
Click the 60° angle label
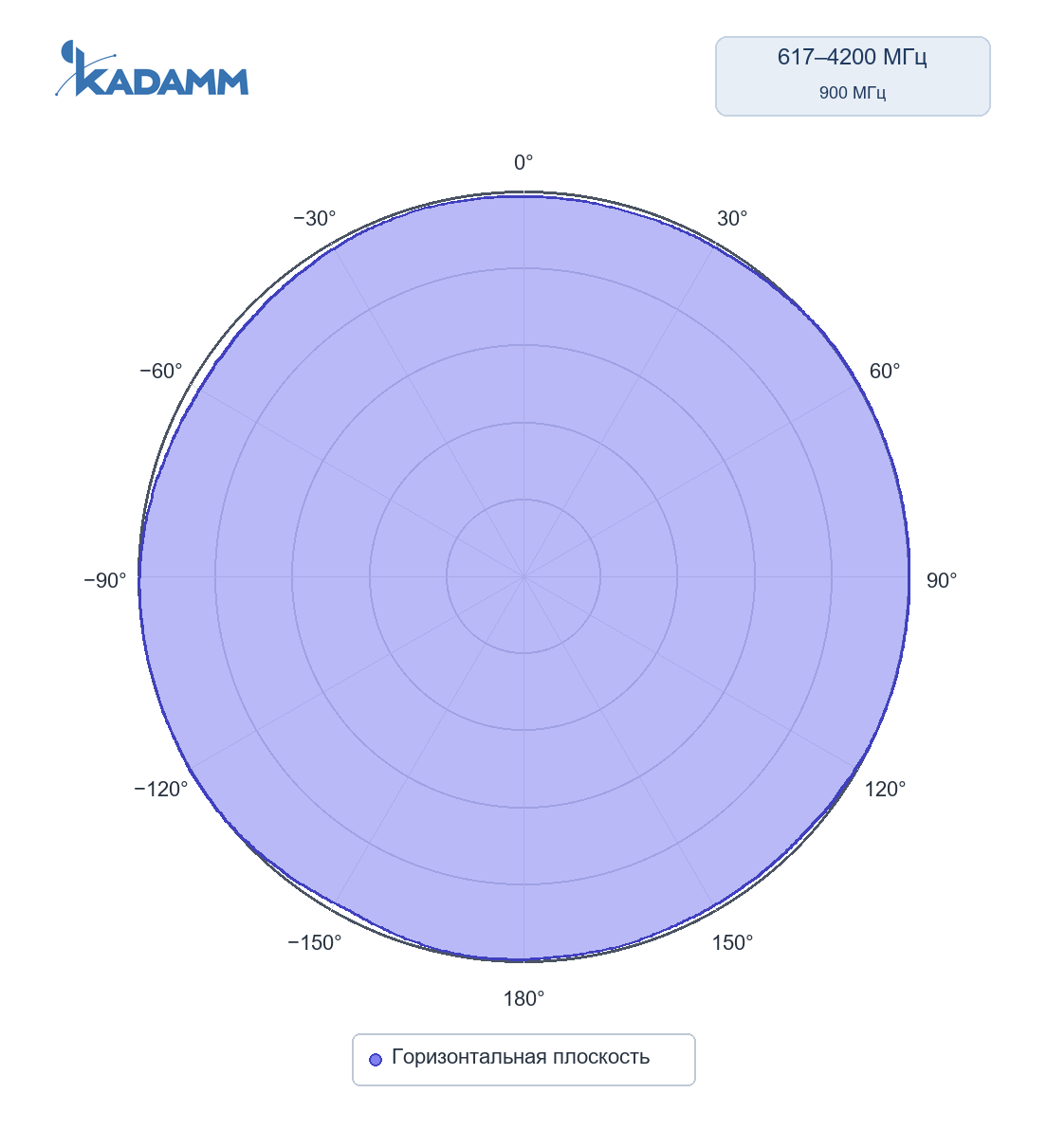coord(885,372)
